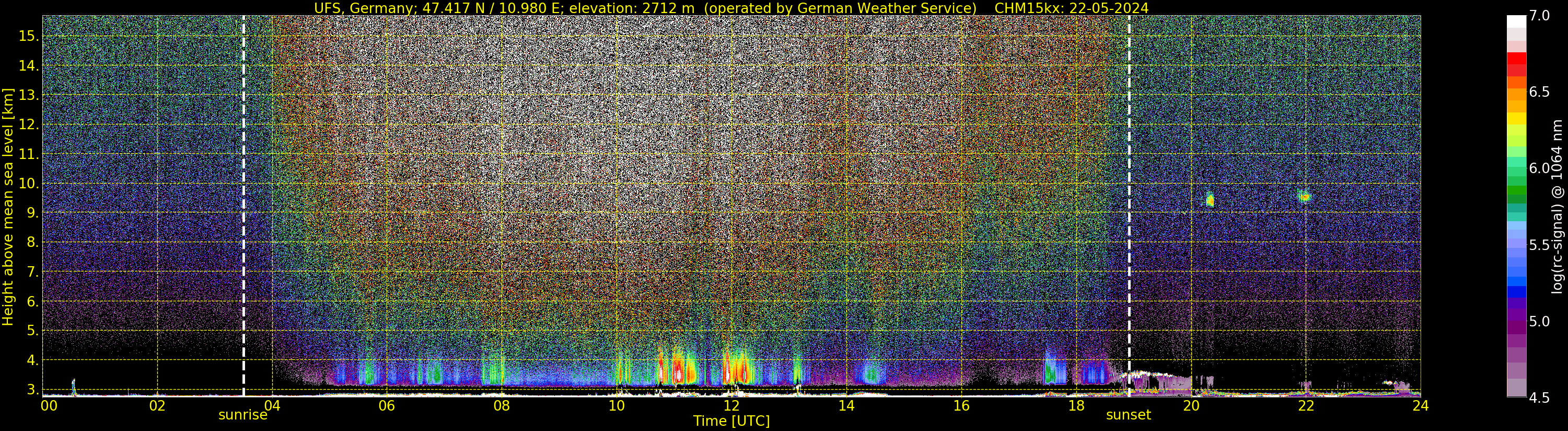Screen dimensions: 1568x431
Task: Click the '15.' height axis tick label
Action: [x=28, y=36]
